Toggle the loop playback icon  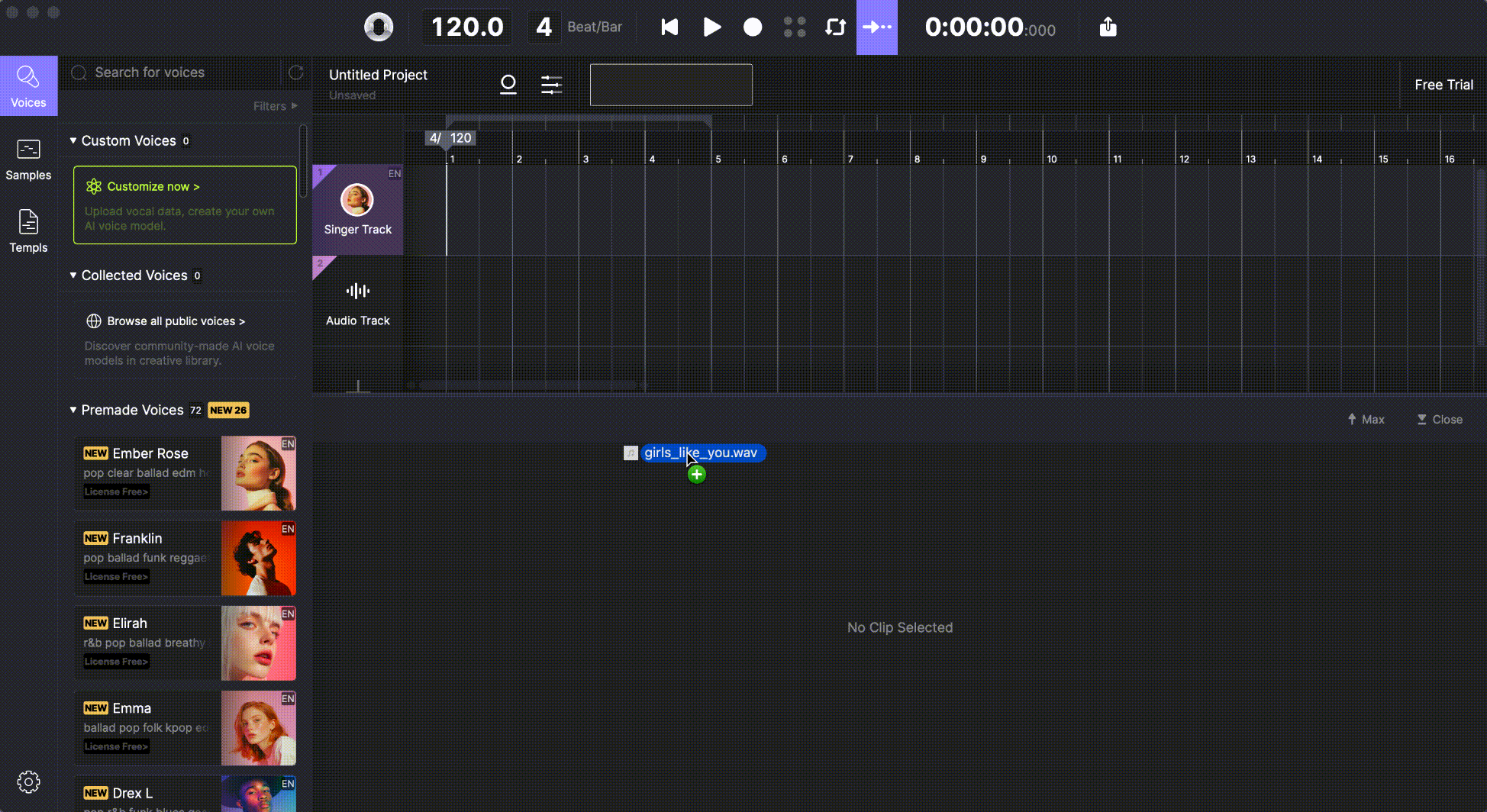836,27
